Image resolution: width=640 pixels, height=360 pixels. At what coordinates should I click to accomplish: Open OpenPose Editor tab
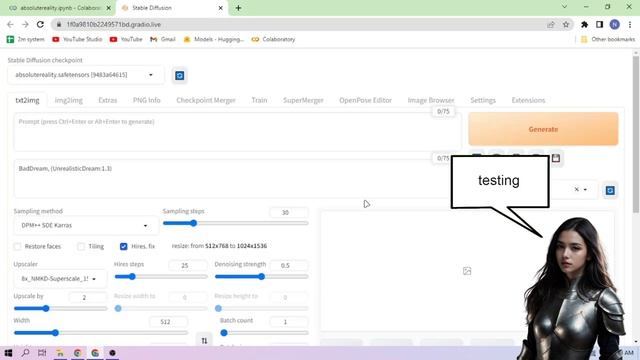coord(365,100)
